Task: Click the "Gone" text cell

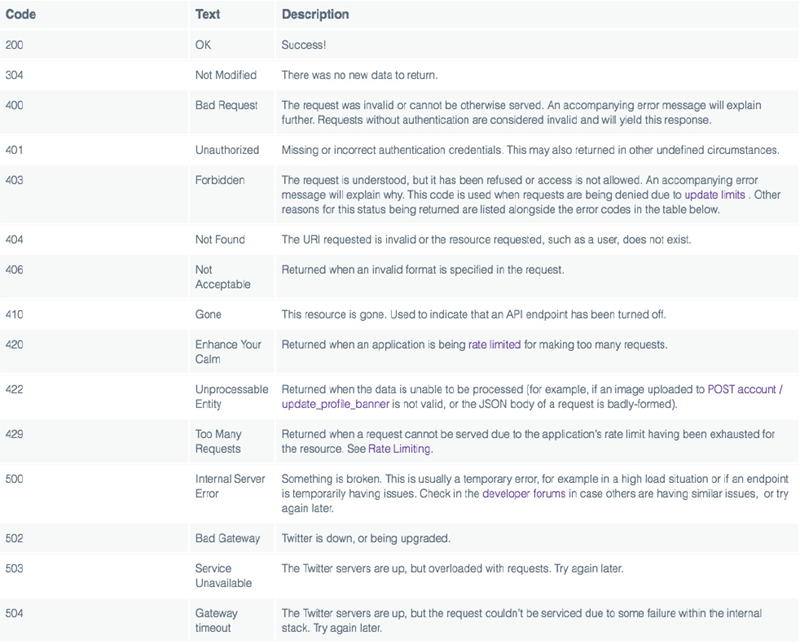Action: click(208, 315)
